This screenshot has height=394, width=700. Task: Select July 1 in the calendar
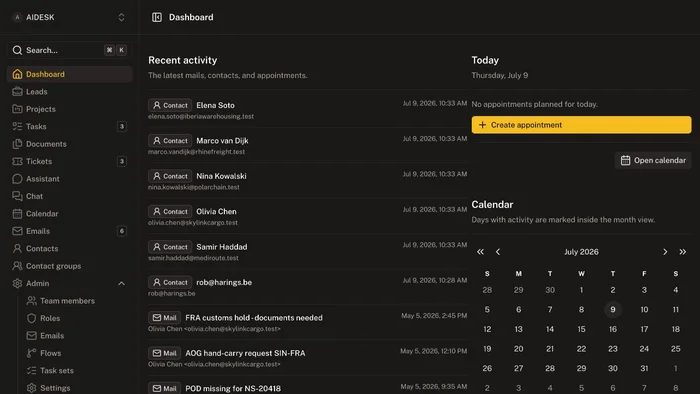(581, 290)
